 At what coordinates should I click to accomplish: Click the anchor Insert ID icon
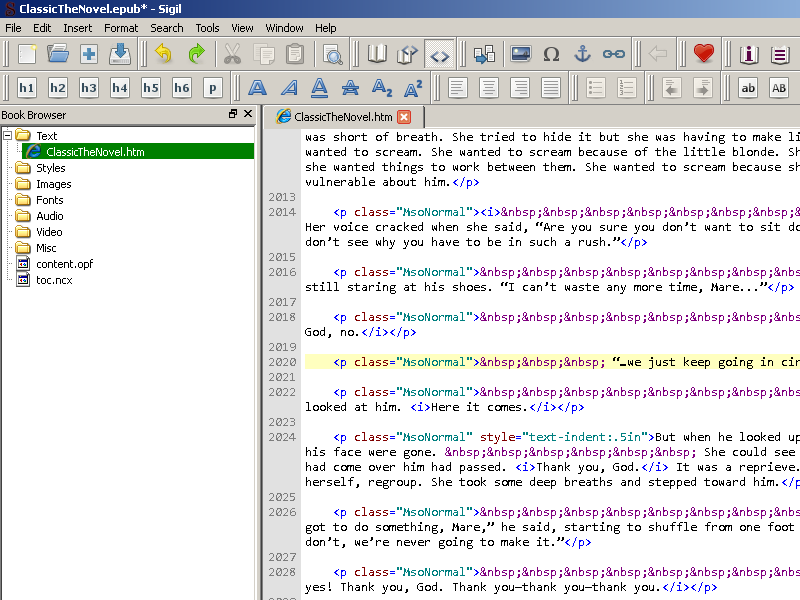coord(582,54)
